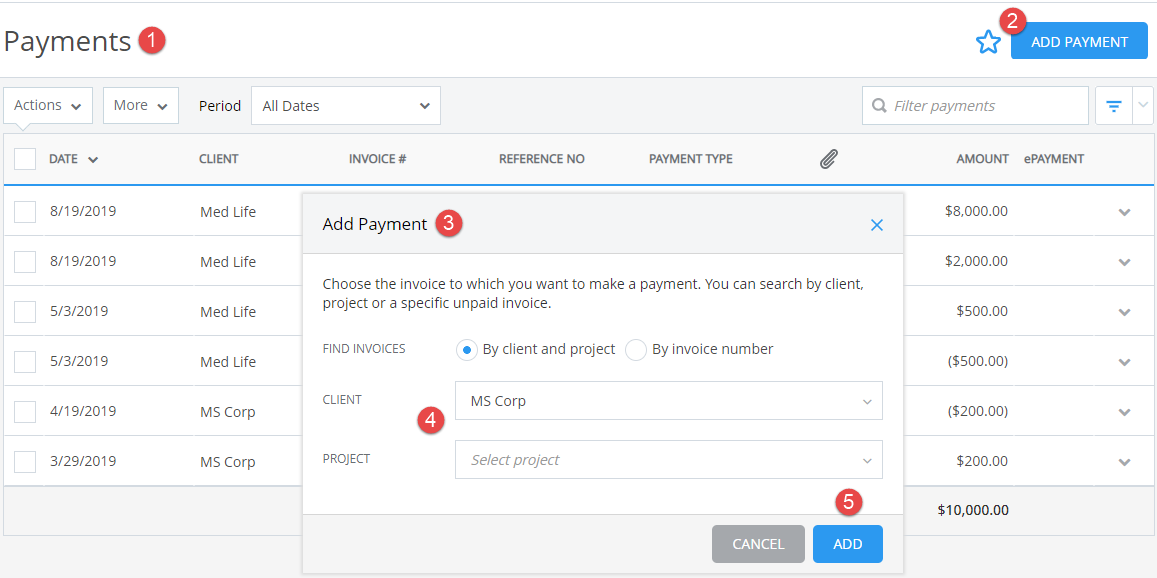Click CANCEL in the Add Payment dialog
This screenshot has height=578, width=1157.
point(757,544)
